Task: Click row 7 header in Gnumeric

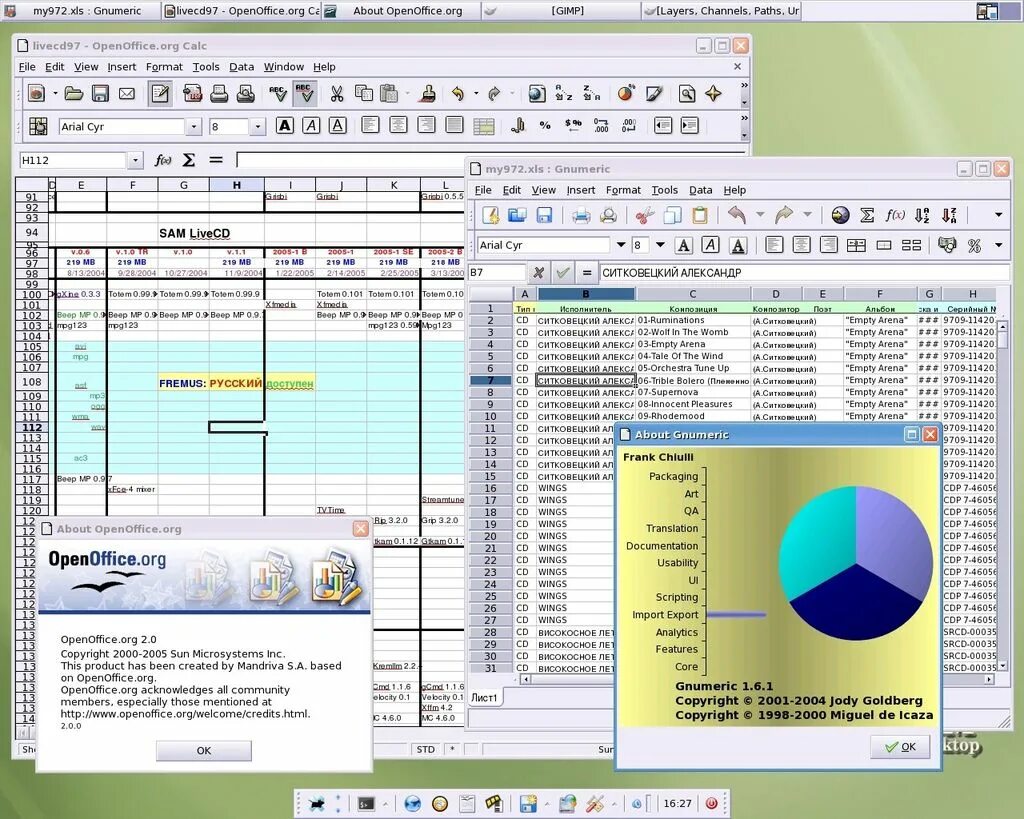Action: pyautogui.click(x=490, y=380)
